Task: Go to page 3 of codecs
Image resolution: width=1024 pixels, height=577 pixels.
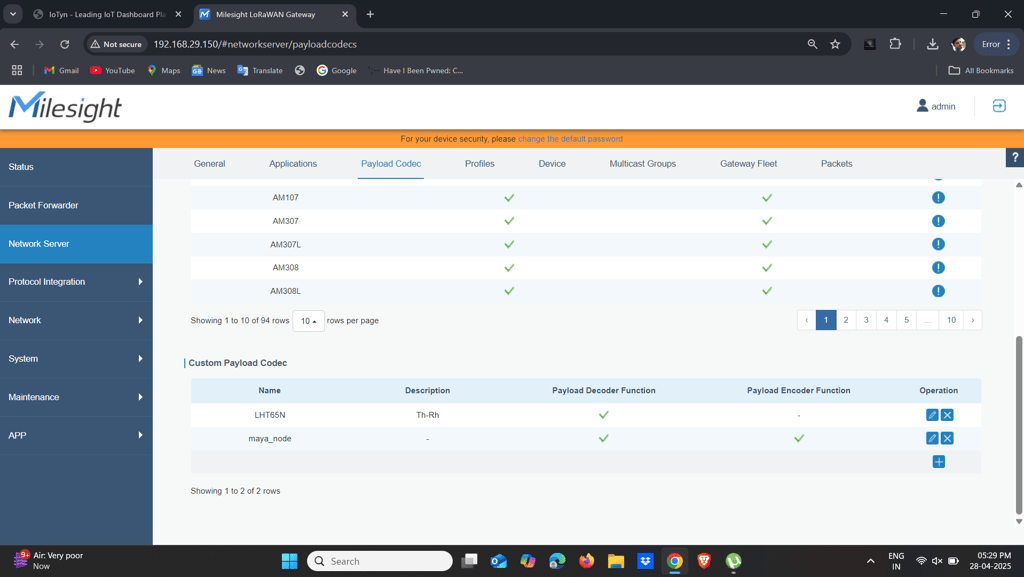Action: [866, 320]
